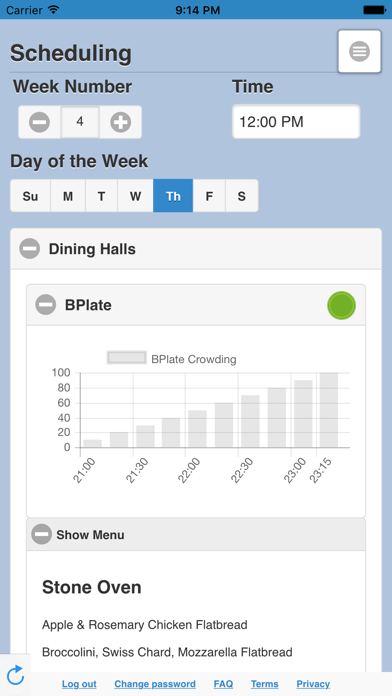Viewport: 392px width, 696px height.
Task: Collapse the Dining Halls section
Action: click(30, 249)
